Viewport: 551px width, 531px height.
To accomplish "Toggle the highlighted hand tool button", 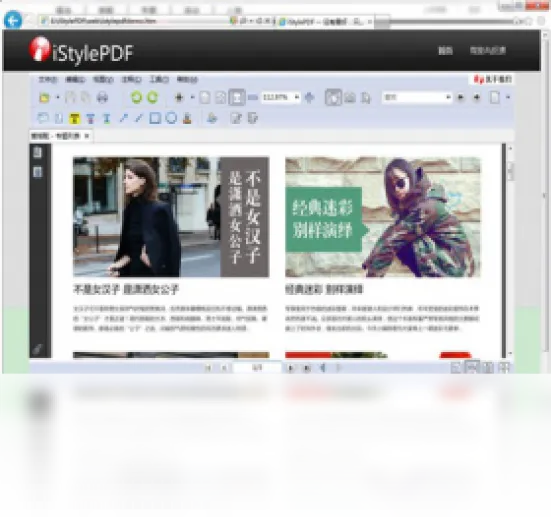I will click(x=333, y=97).
